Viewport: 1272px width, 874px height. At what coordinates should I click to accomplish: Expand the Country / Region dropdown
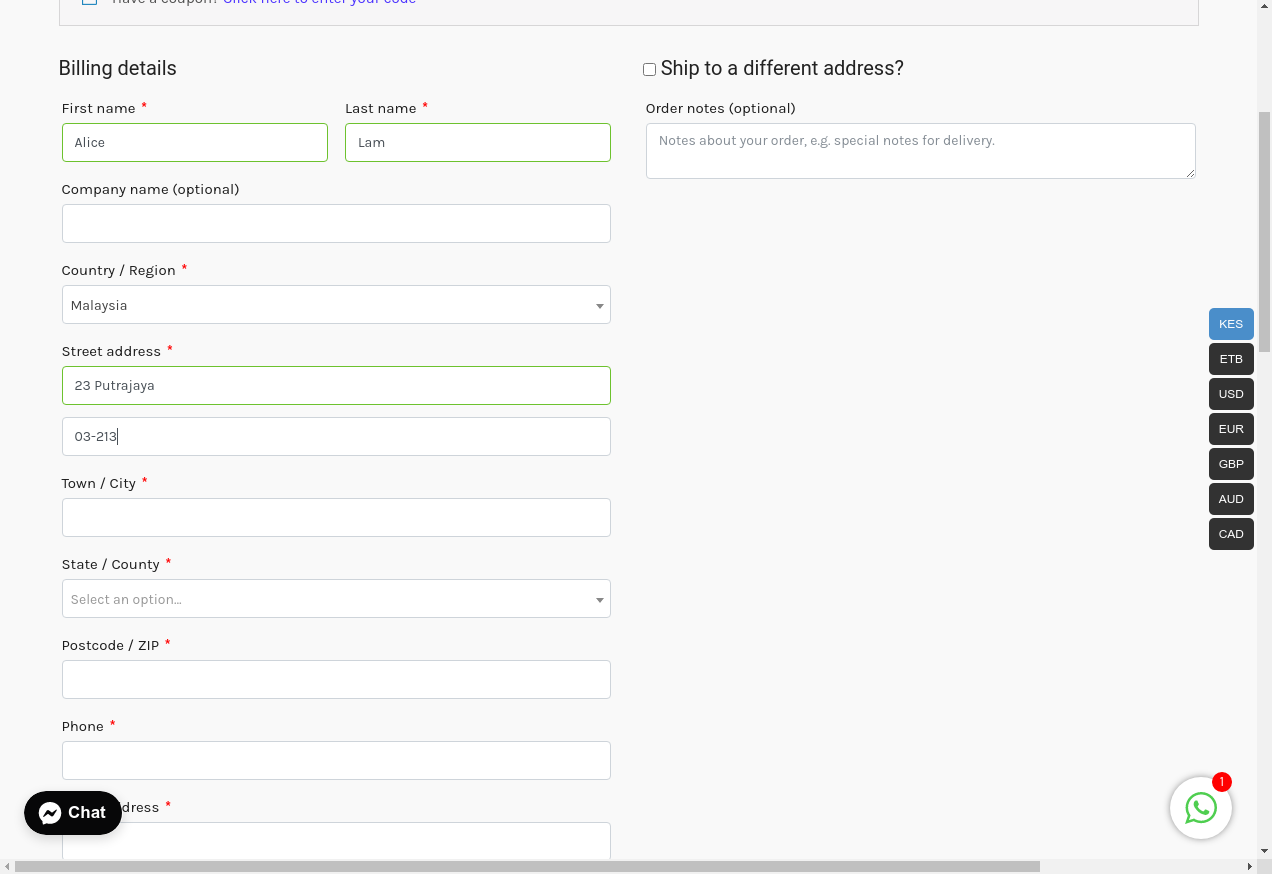(x=336, y=305)
